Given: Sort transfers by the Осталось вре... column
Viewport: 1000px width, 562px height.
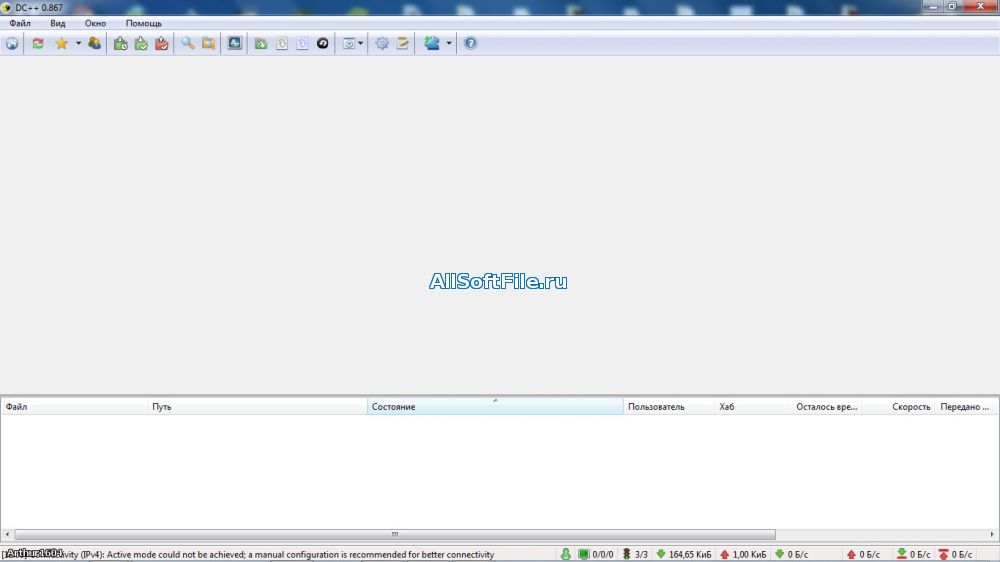Looking at the screenshot, I should [x=827, y=406].
